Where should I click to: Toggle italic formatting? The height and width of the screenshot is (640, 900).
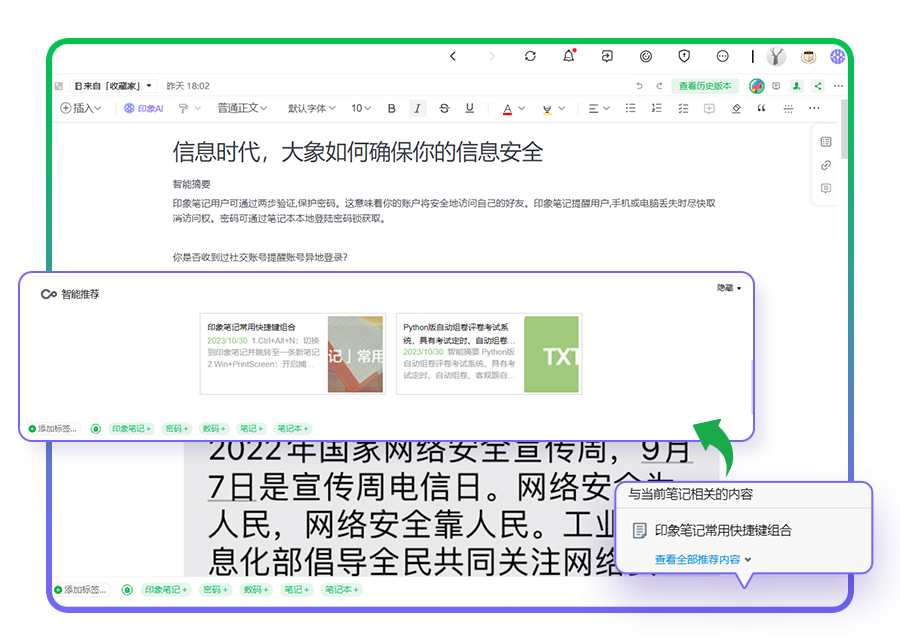click(417, 108)
